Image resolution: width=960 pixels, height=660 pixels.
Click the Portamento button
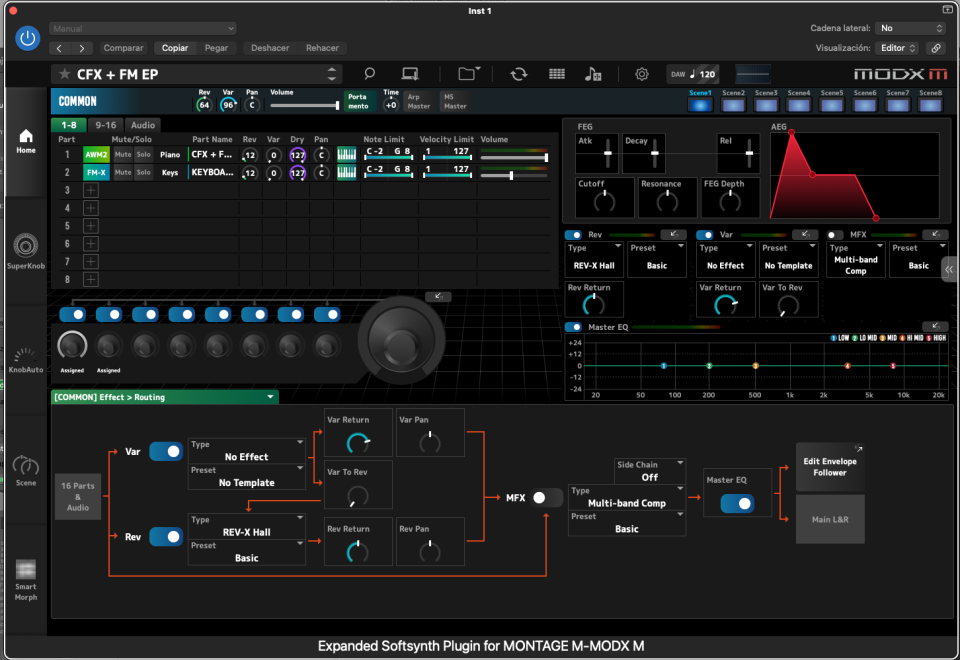358,101
